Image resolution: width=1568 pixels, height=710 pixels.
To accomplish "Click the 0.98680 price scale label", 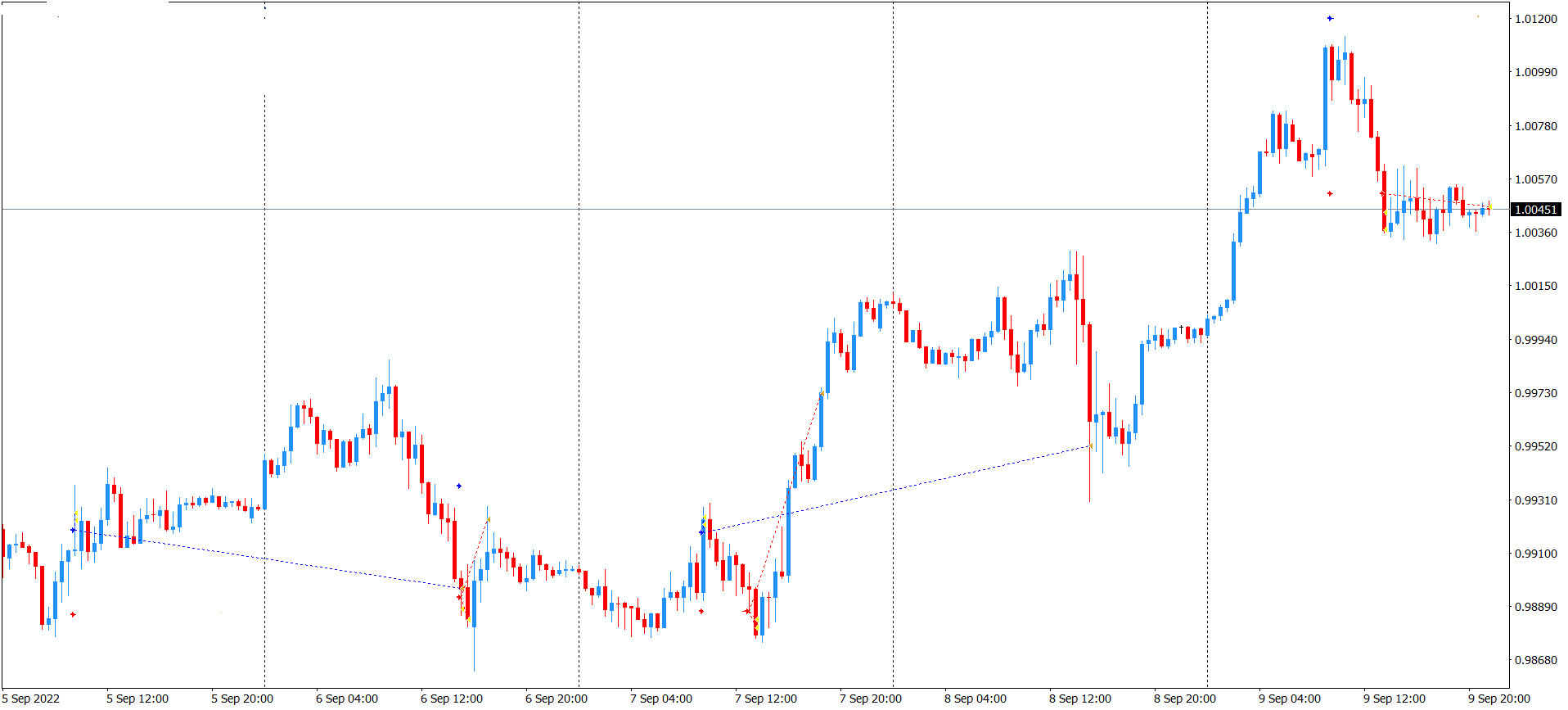I will (x=1536, y=660).
